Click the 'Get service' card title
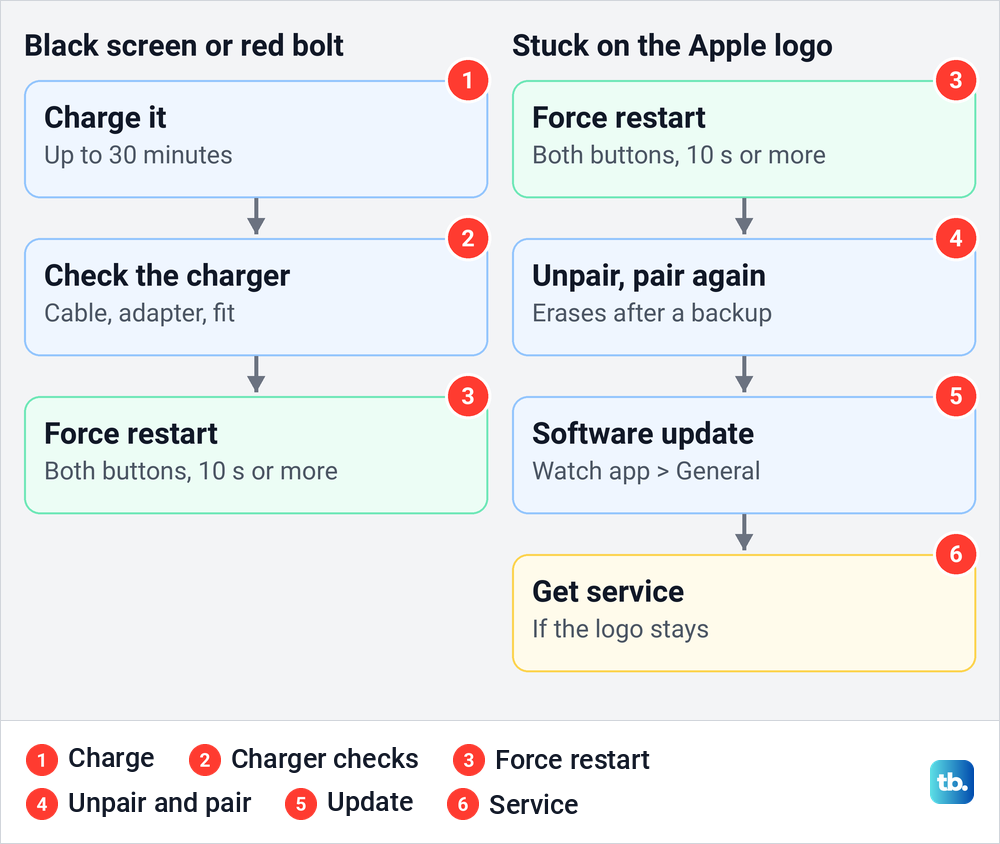This screenshot has width=1000, height=844. pos(608,592)
